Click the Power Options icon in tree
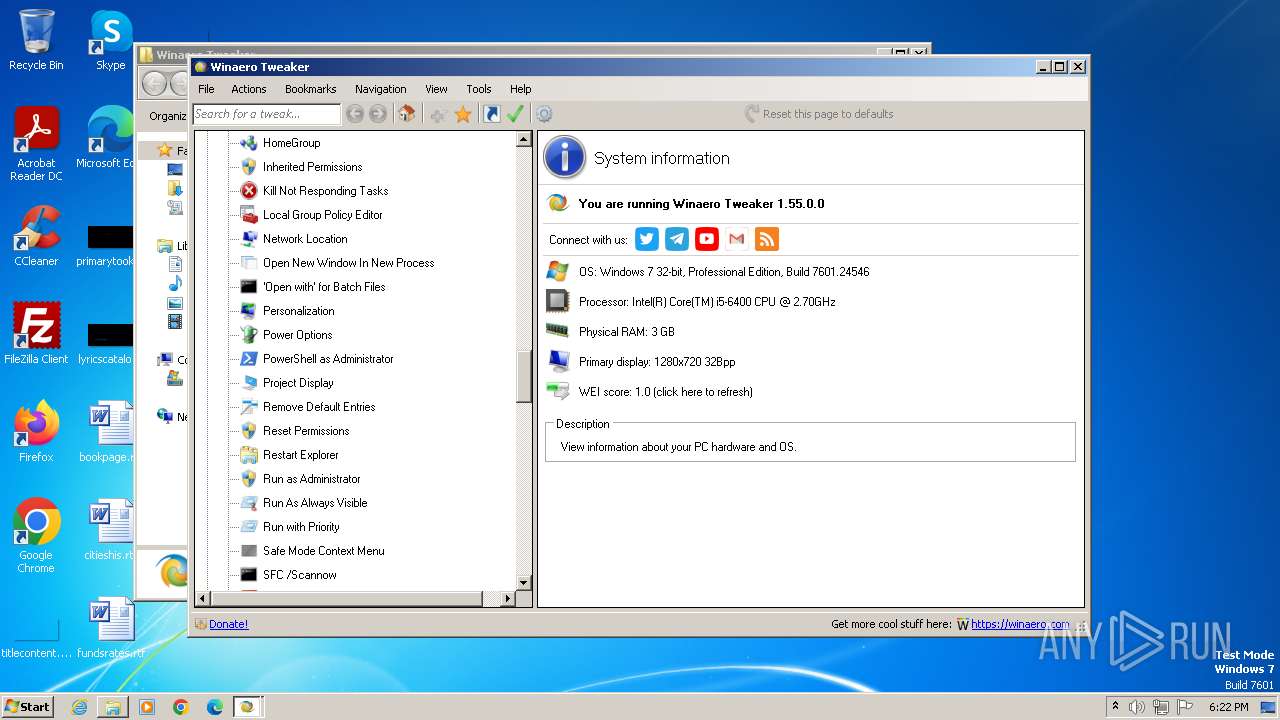This screenshot has width=1280, height=720. 249,335
